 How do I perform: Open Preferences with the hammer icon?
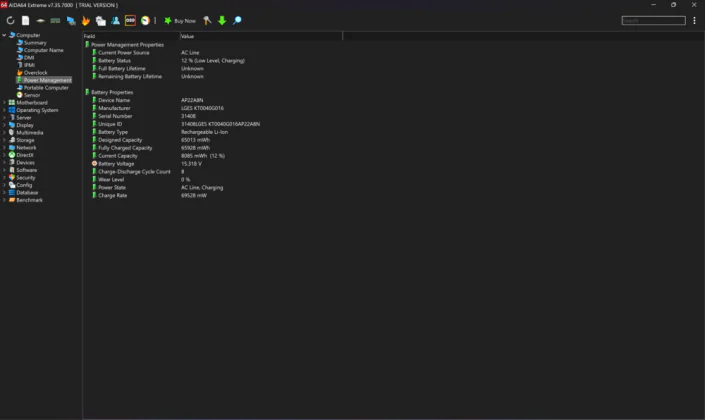[x=207, y=21]
